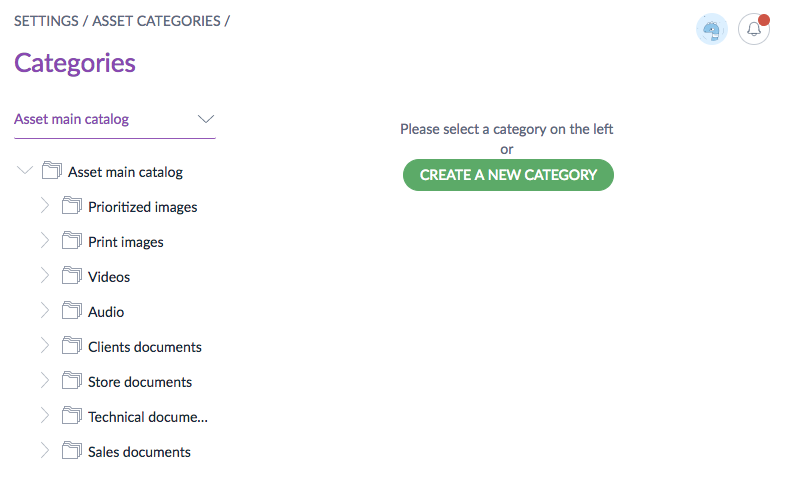
Task: Expand the Prioritized images category
Action: [x=44, y=207]
